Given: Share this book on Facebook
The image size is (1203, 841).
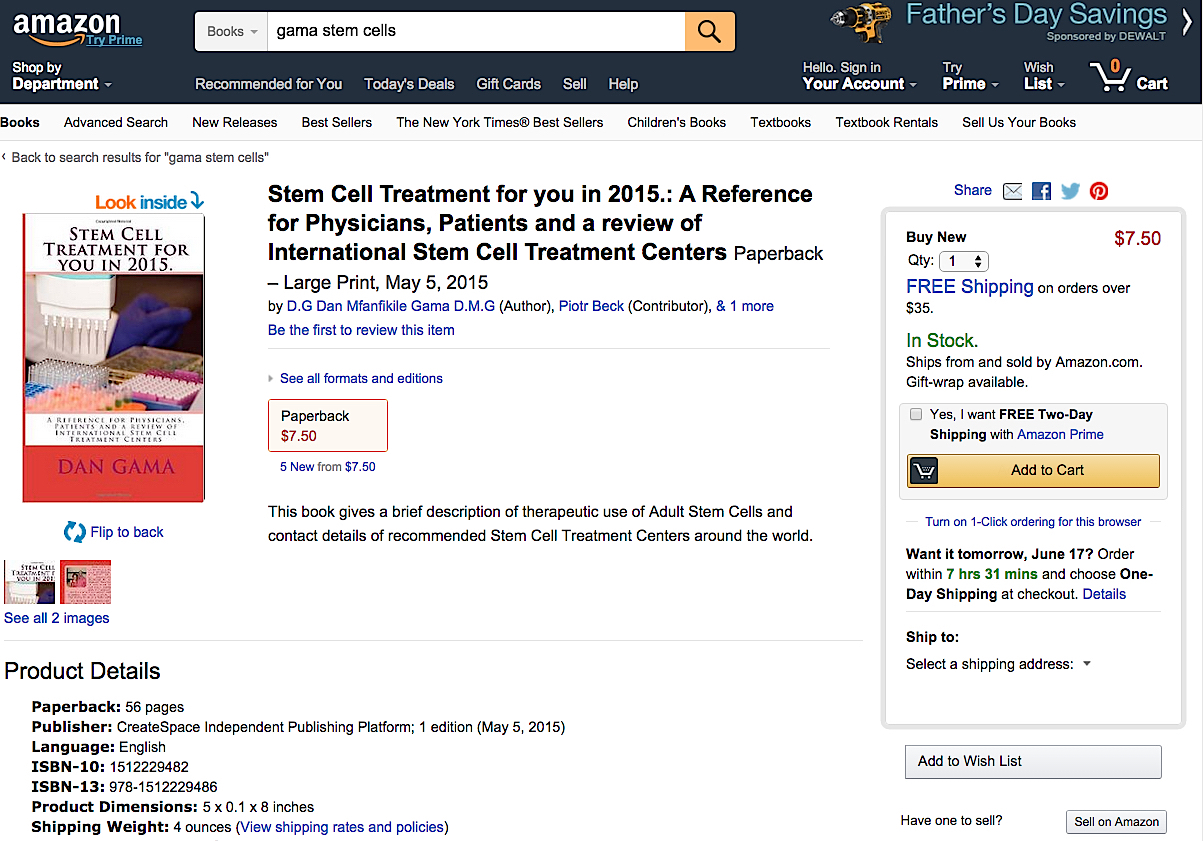Looking at the screenshot, I should pos(1042,191).
